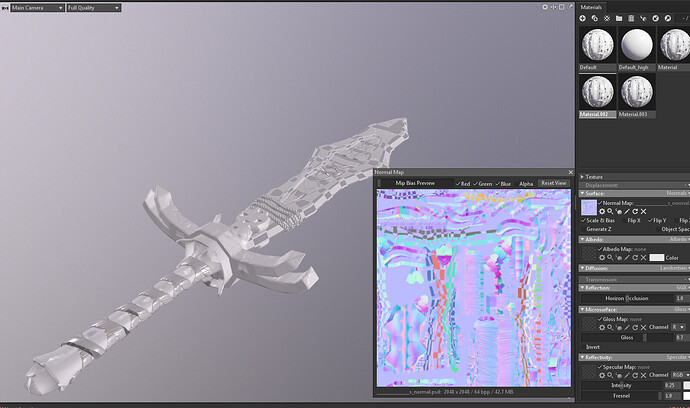Click the viewport settings gear icon
This screenshot has height=408, width=690.
click(x=545, y=7)
